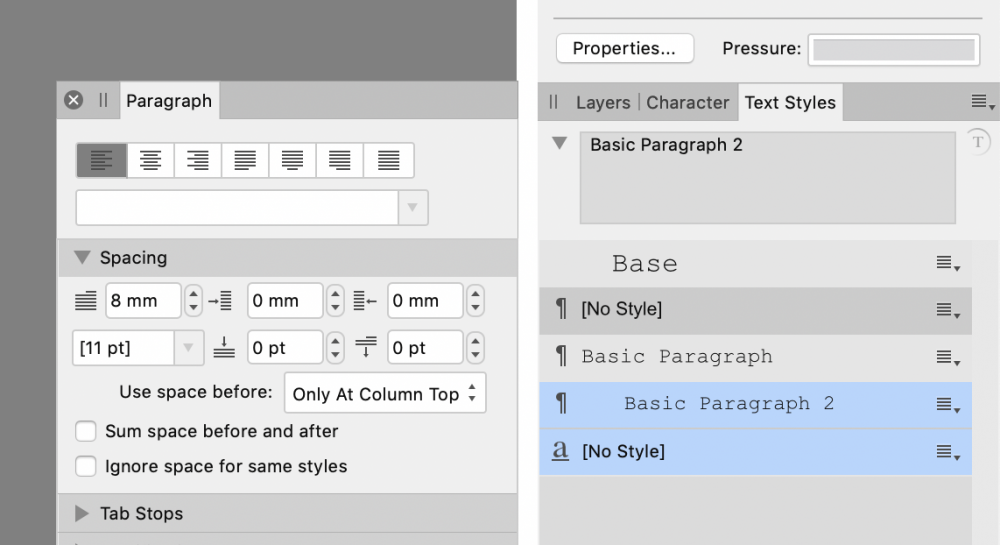Close the Paragraph panel
Screen dimensions: 1000x545
click(x=73, y=100)
